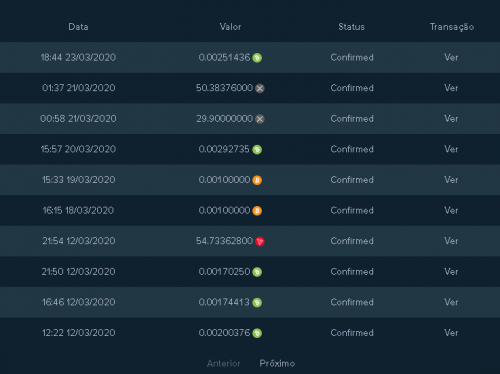Screen dimensions: 500x374
Task: Open Ver link for 12:22 12/03/2020 transaction
Action: 451,333
